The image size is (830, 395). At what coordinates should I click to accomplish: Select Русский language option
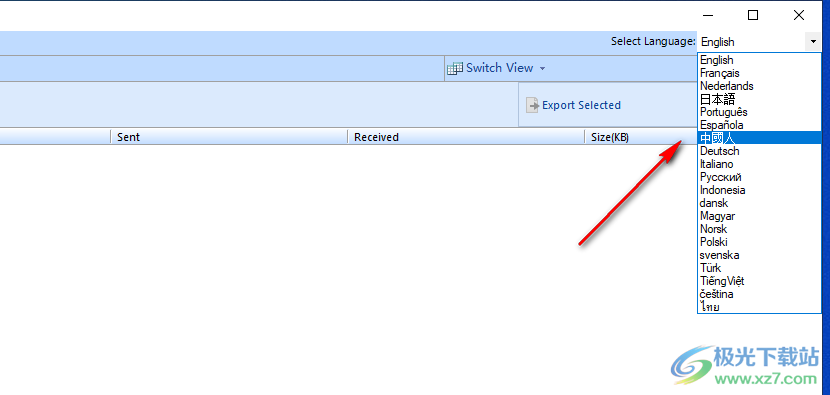point(759,177)
